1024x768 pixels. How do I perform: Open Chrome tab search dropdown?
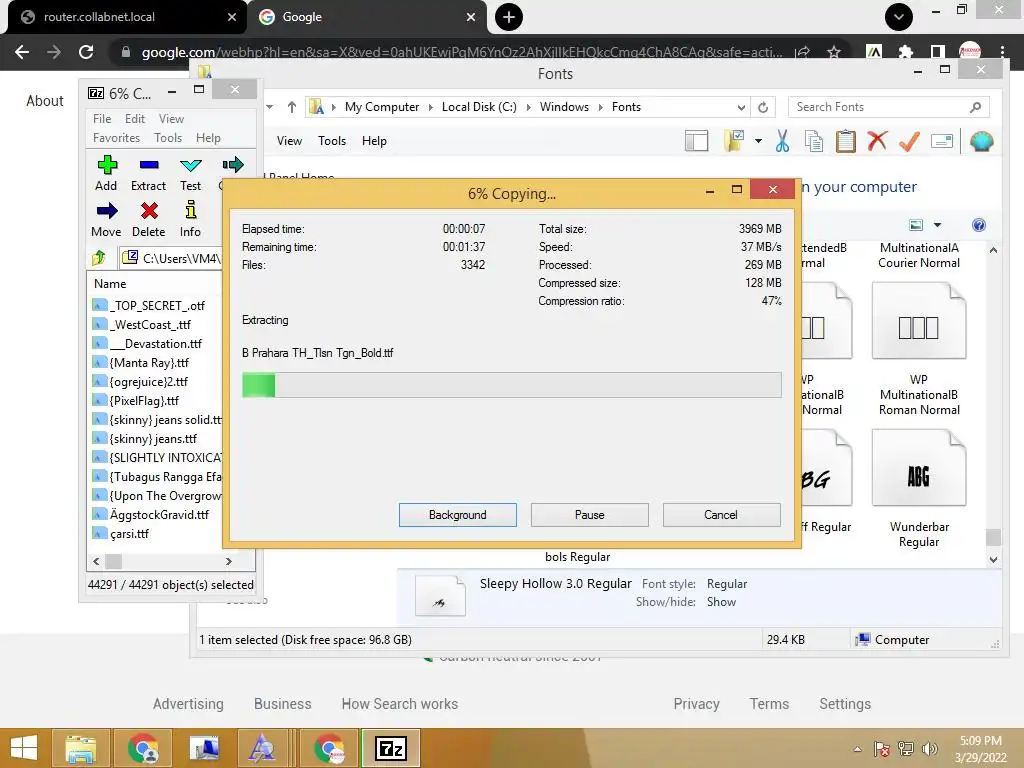(899, 17)
